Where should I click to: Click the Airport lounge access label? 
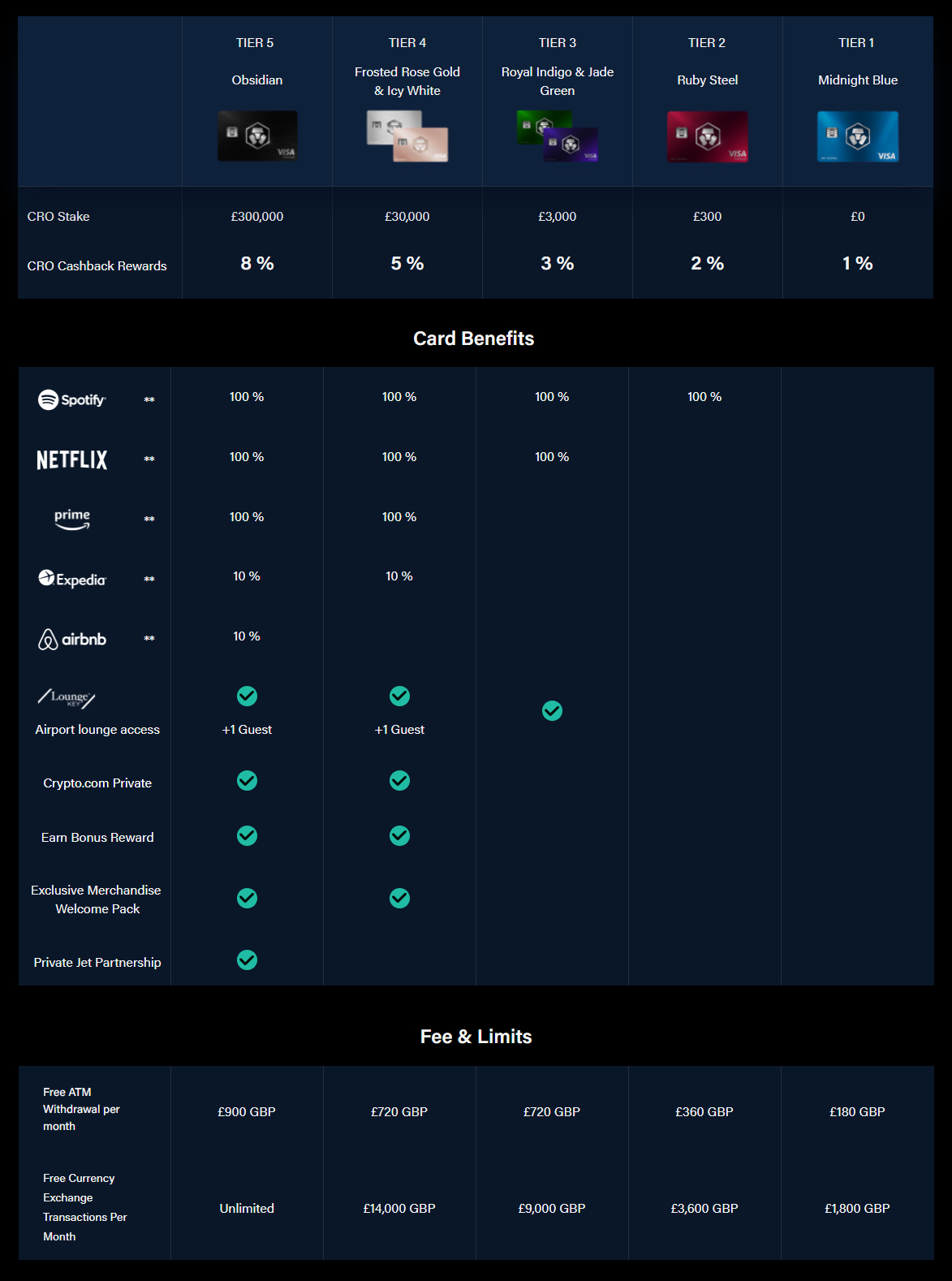tap(97, 730)
